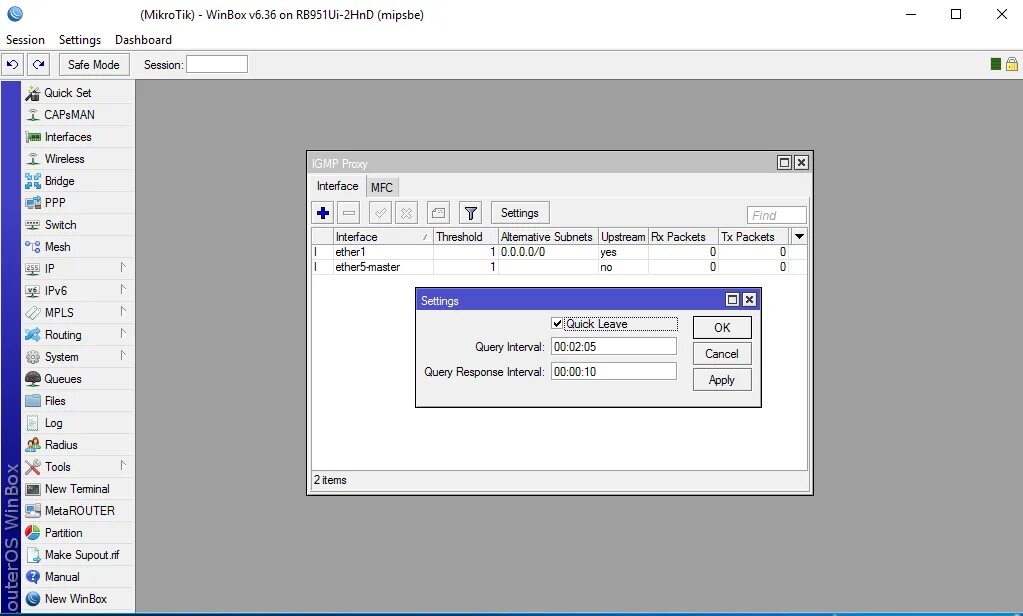This screenshot has width=1023, height=616.
Task: Click the padlock icon in top right
Action: 1012,64
